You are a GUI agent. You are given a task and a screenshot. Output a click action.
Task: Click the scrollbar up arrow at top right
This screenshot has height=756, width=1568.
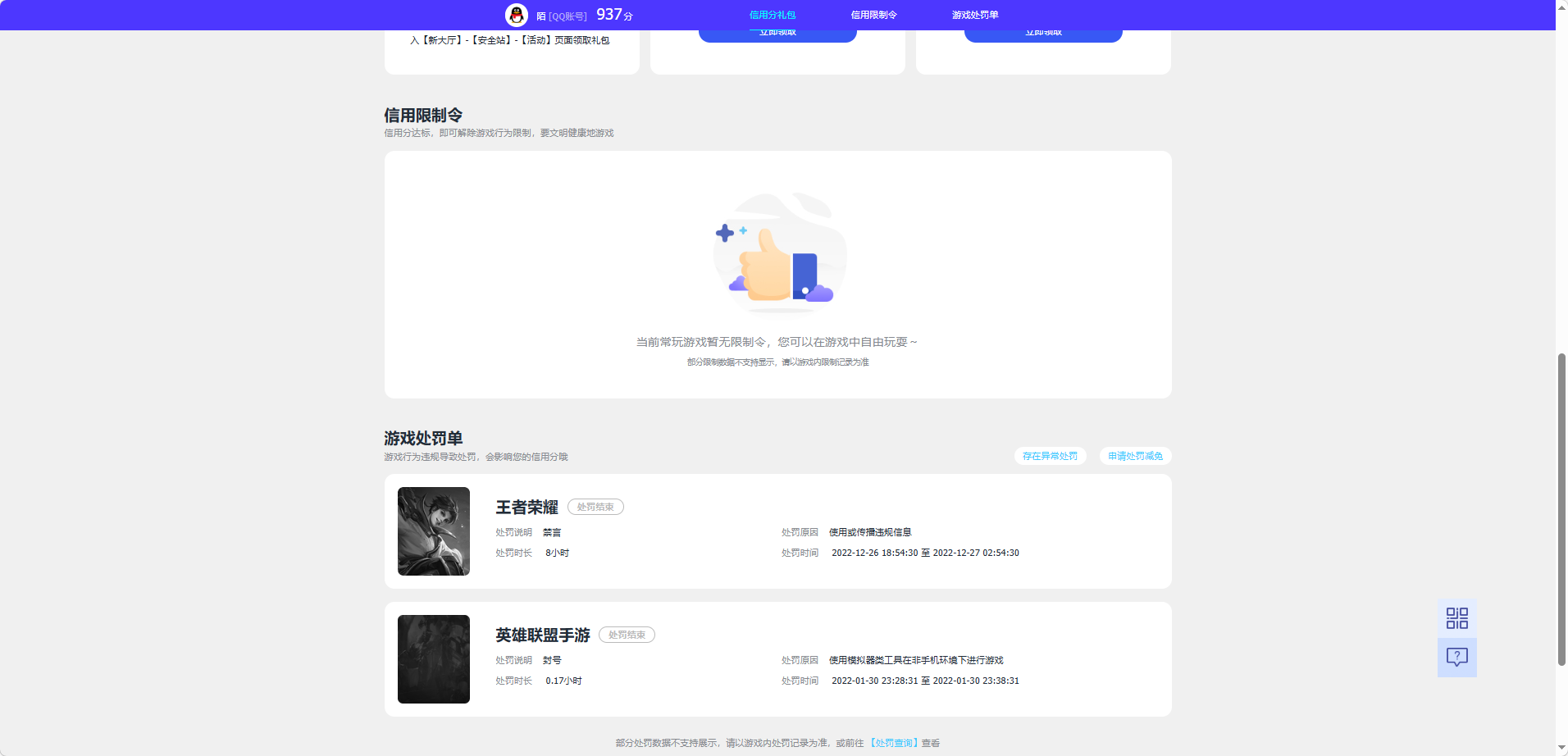click(1561, 6)
